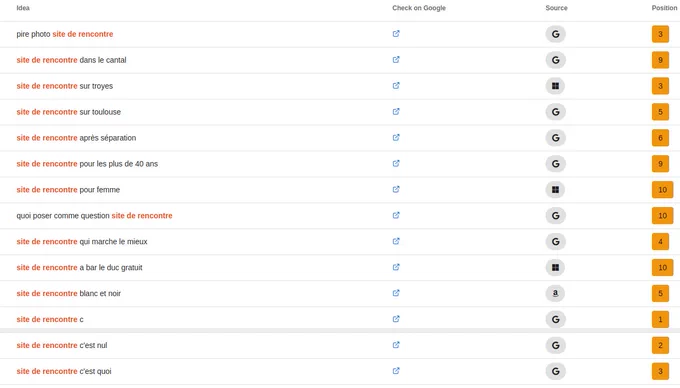Click position badge 9 in 'plus de 40 ans' row
The height and width of the screenshot is (388, 680).
pyautogui.click(x=660, y=164)
